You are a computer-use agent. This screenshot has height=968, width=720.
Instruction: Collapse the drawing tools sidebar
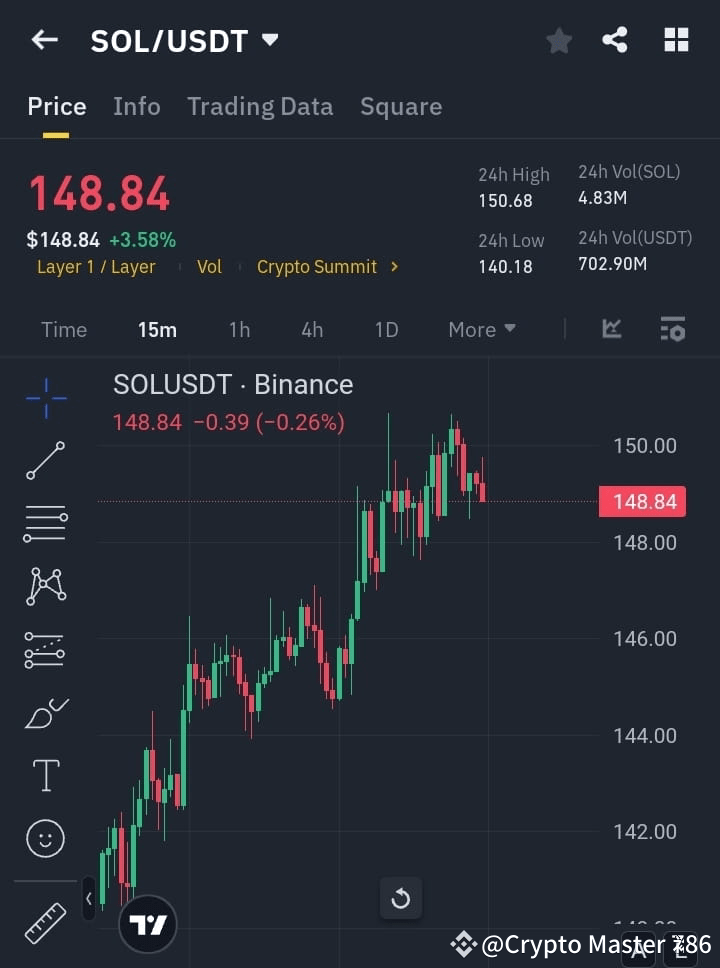point(89,899)
